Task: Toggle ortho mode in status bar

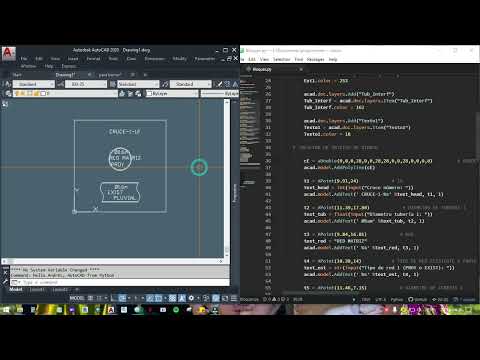Action: pyautogui.click(x=113, y=298)
